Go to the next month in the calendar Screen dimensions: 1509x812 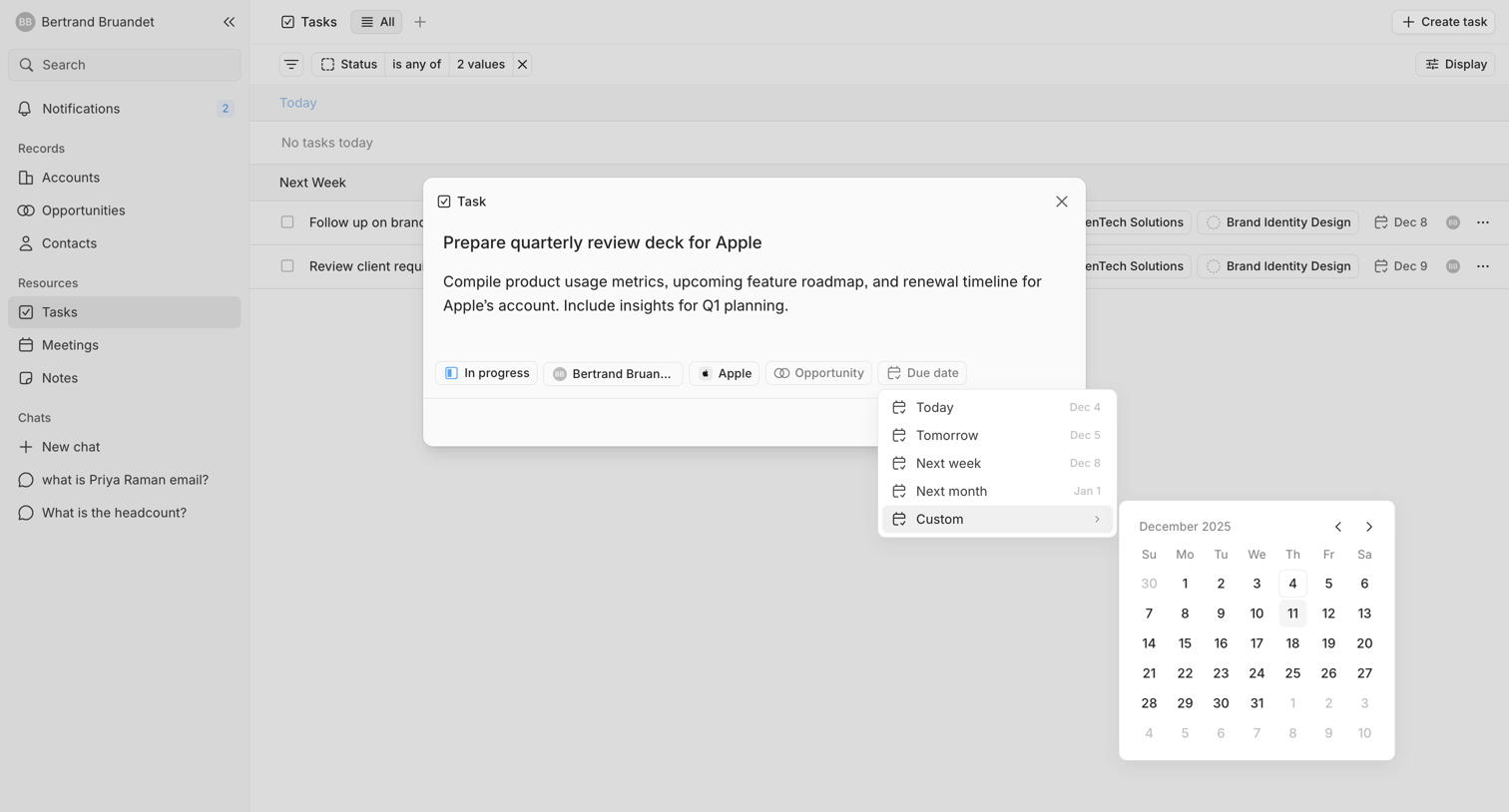click(1369, 527)
